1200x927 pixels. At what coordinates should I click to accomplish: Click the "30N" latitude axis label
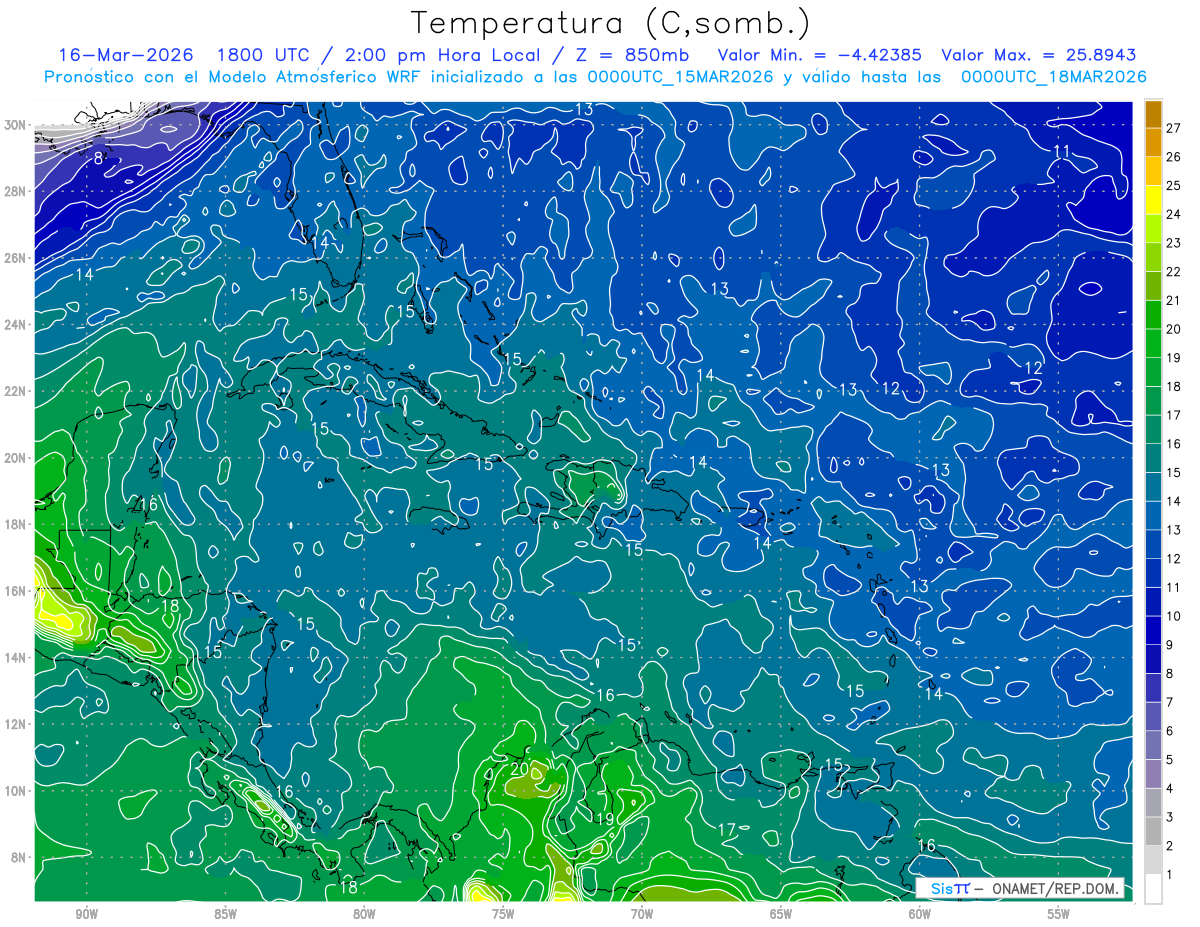pyautogui.click(x=16, y=125)
